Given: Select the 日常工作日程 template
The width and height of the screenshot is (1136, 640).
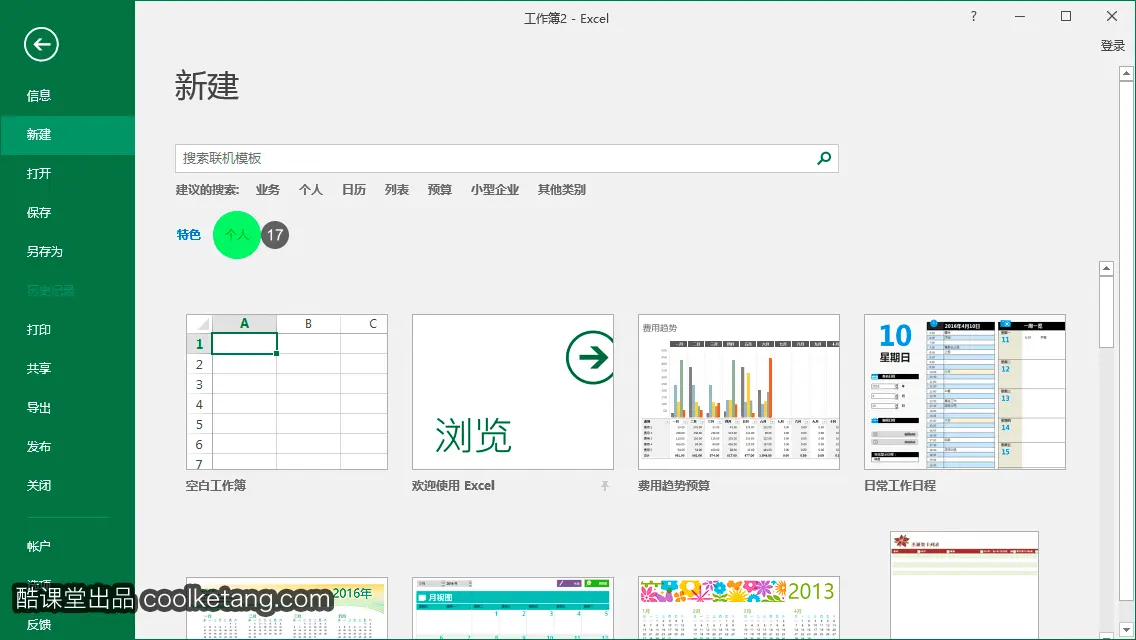Looking at the screenshot, I should tap(965, 392).
